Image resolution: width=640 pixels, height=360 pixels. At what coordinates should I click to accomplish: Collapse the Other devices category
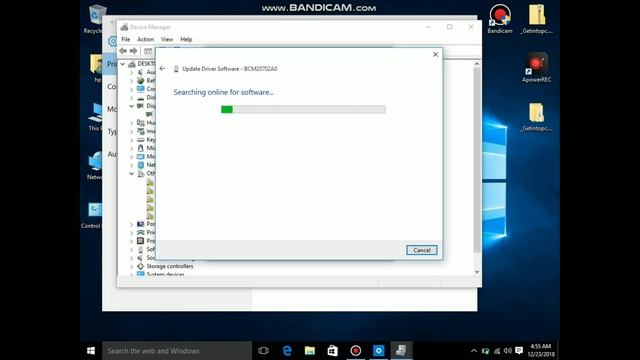[131, 173]
